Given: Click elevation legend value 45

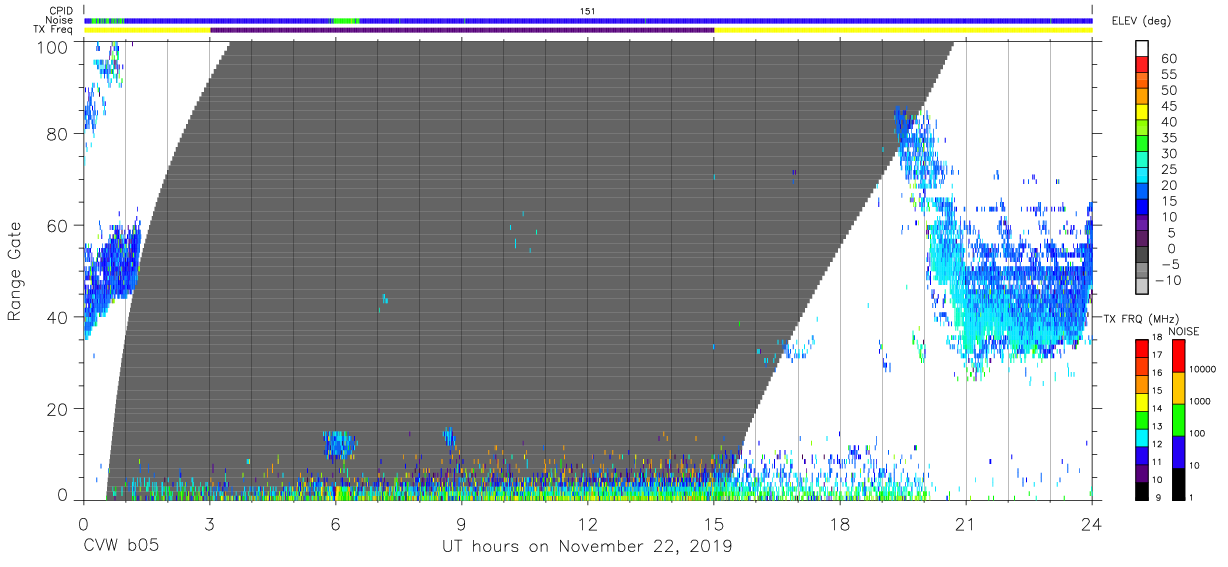Looking at the screenshot, I should pos(1168,107).
